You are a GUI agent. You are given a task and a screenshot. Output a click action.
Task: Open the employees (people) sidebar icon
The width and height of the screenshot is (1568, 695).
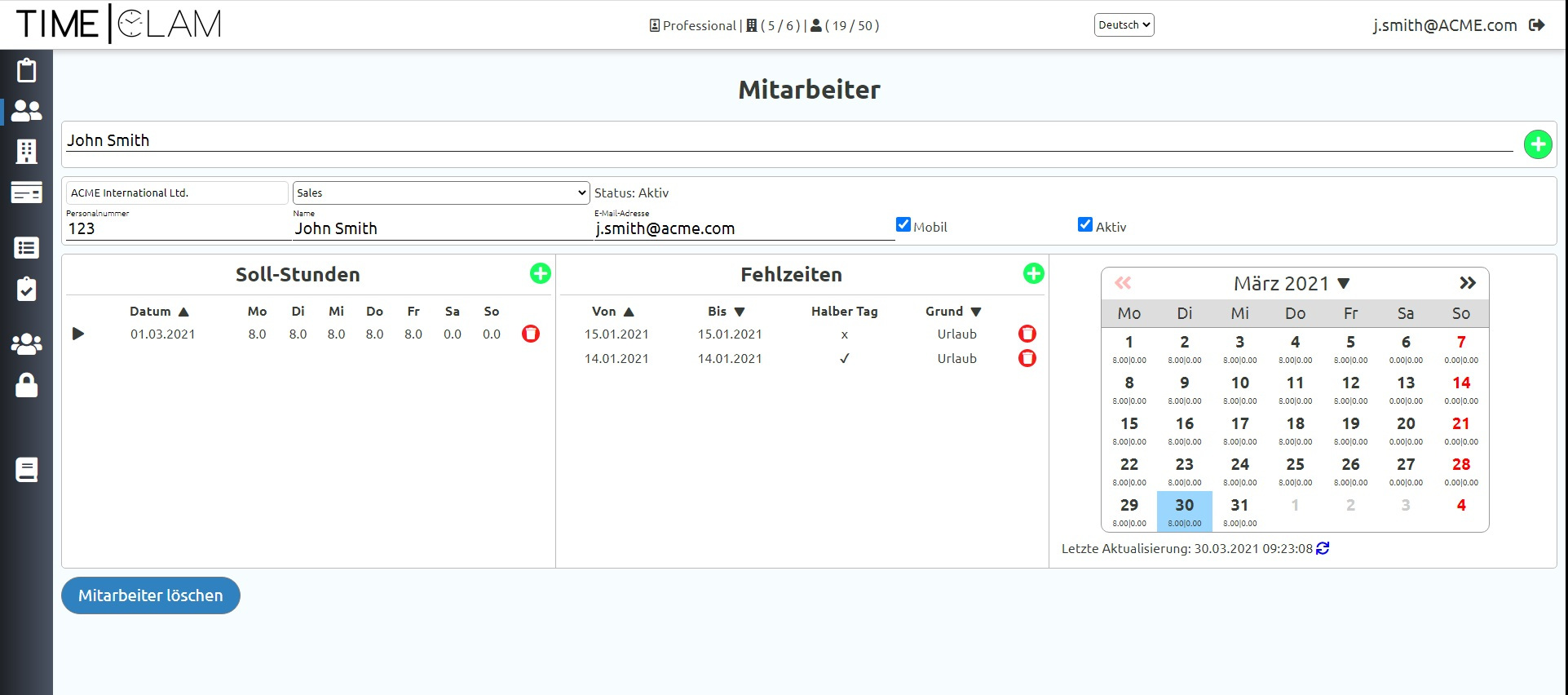click(26, 111)
